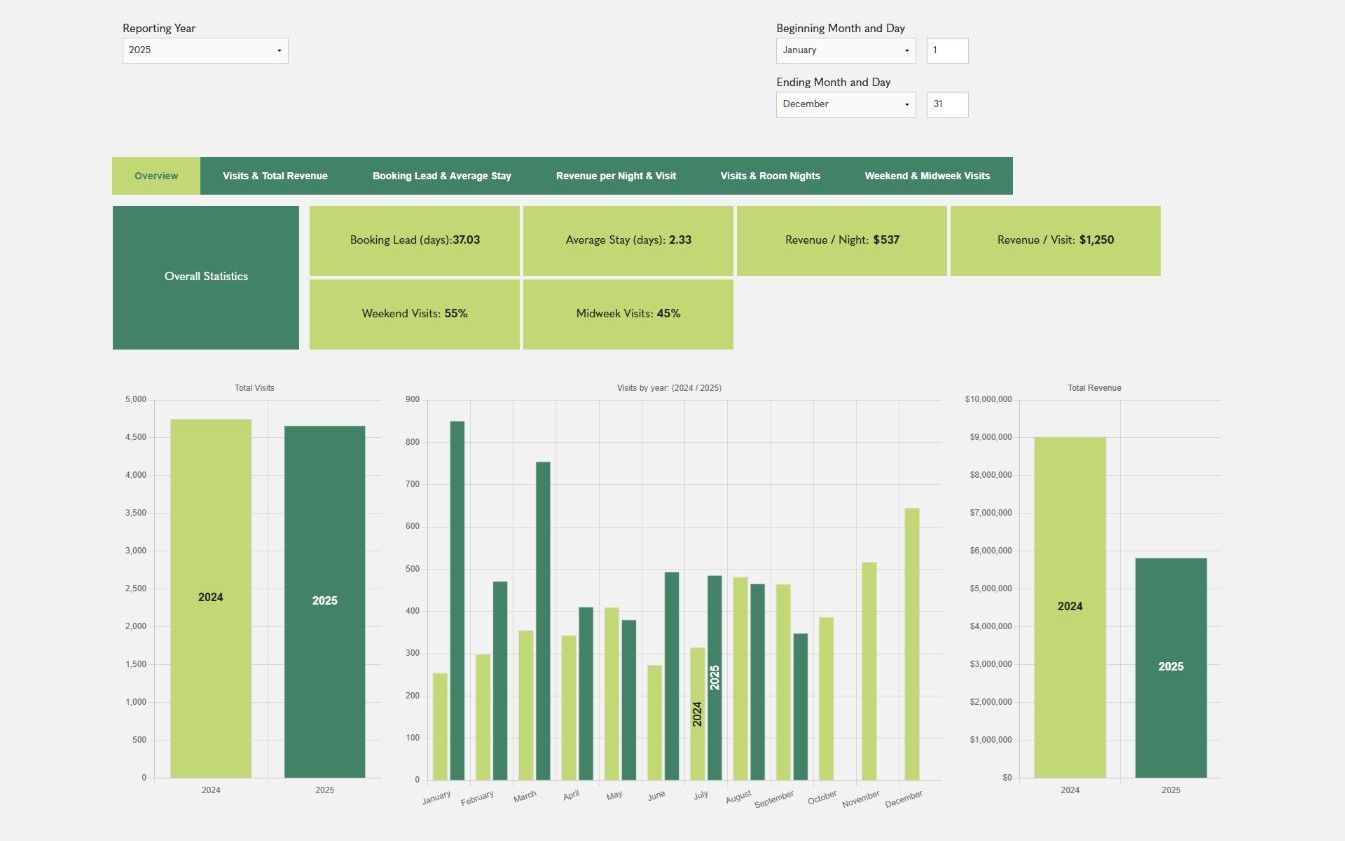The width and height of the screenshot is (1345, 841).
Task: Click the ending day input field
Action: (946, 104)
